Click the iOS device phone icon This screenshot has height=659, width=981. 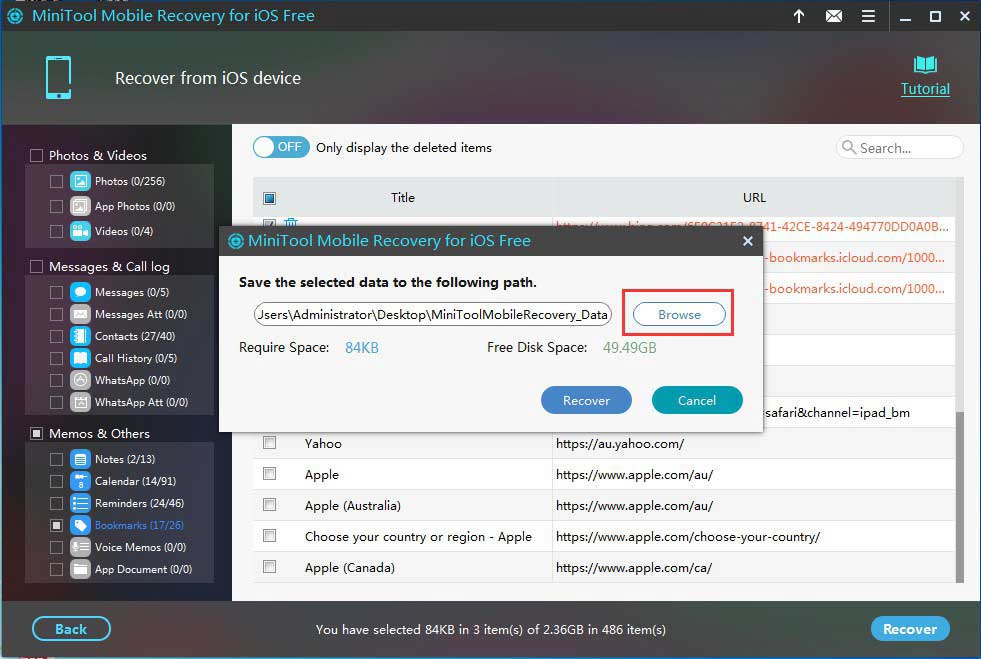[x=58, y=78]
